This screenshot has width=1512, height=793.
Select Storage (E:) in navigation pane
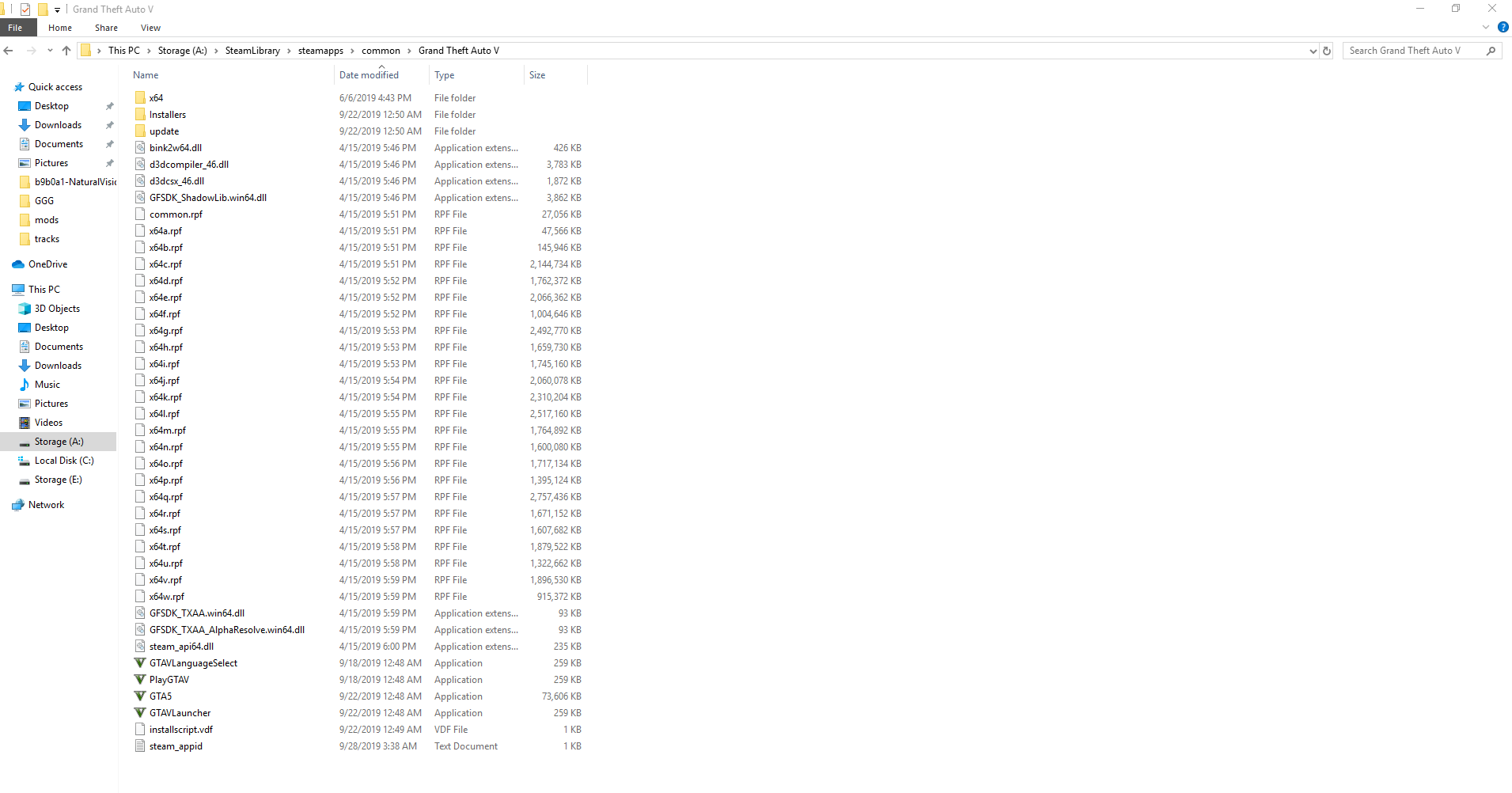point(58,480)
